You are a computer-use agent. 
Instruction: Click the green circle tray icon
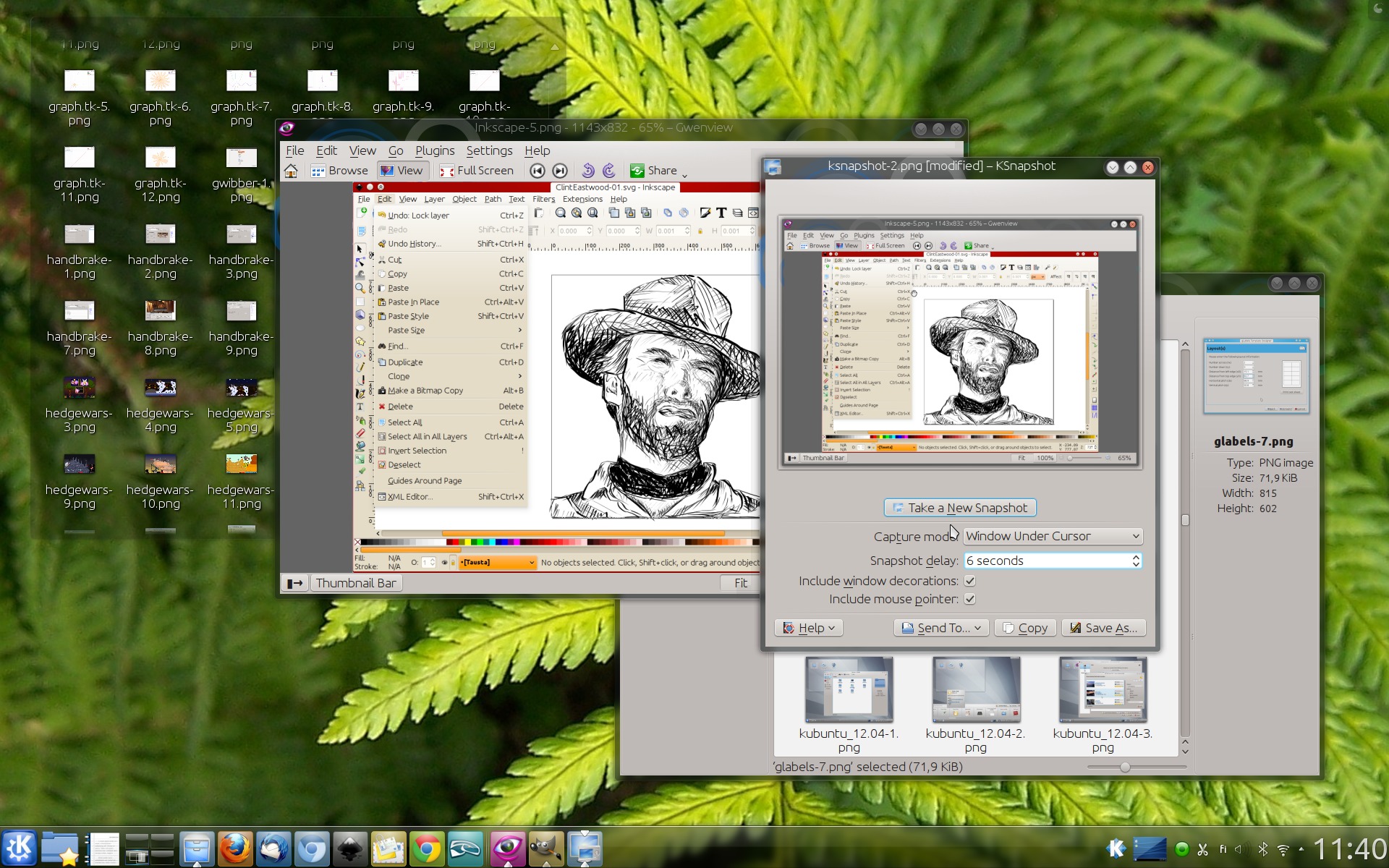pos(1182,849)
